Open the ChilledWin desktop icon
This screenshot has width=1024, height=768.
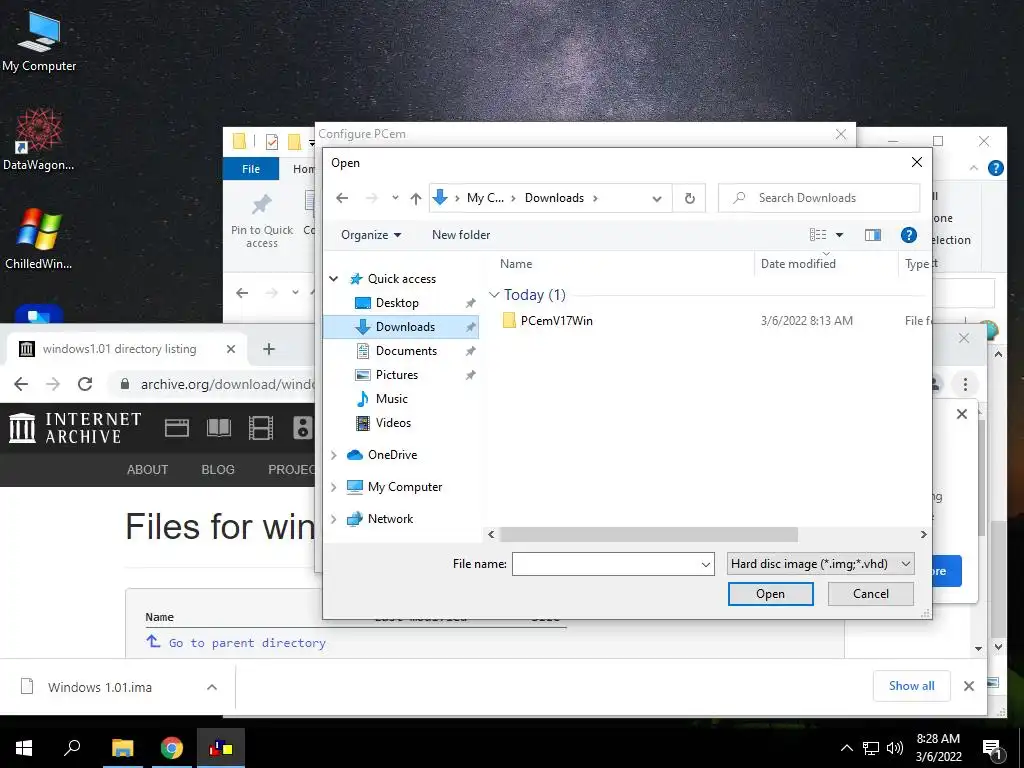pos(39,238)
